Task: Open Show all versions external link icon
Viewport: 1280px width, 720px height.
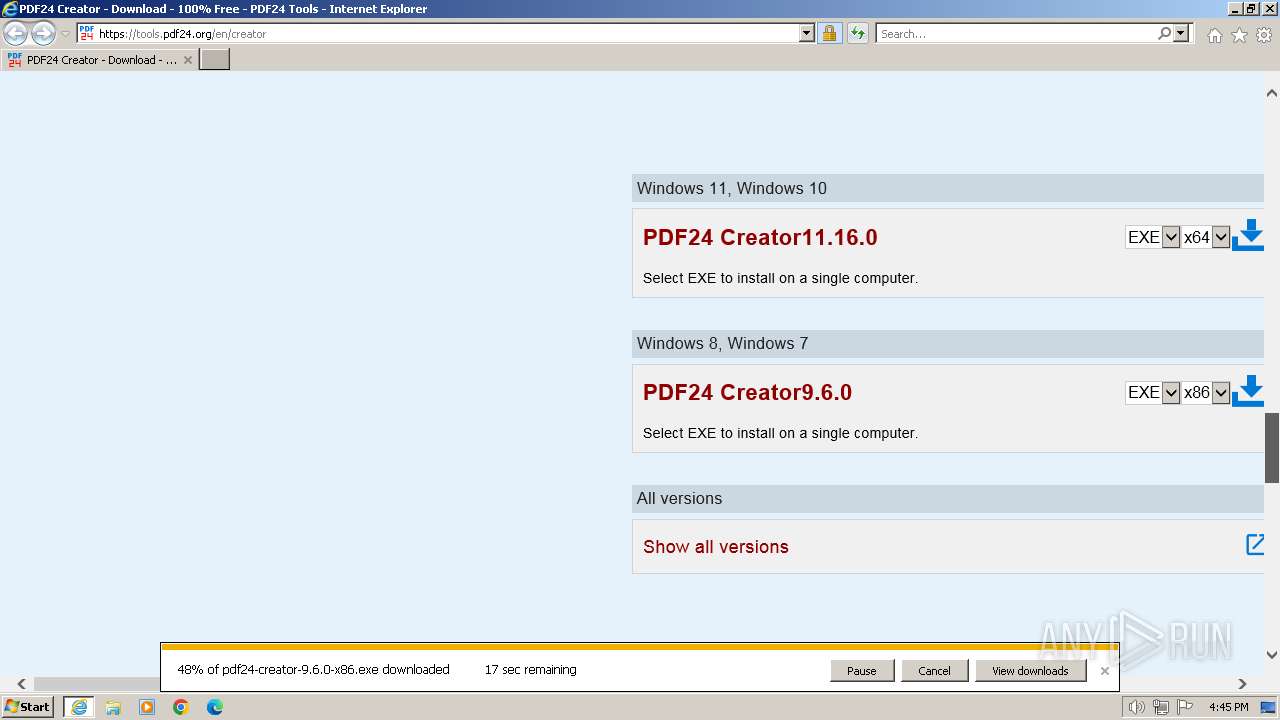Action: [1255, 544]
